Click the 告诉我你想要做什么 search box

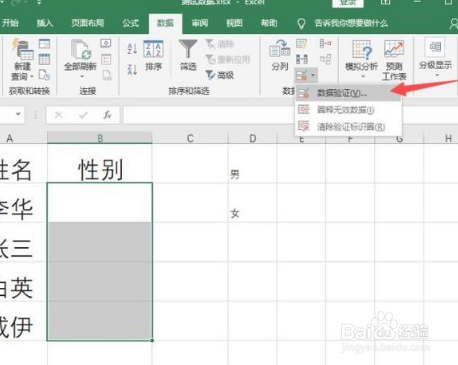351,23
